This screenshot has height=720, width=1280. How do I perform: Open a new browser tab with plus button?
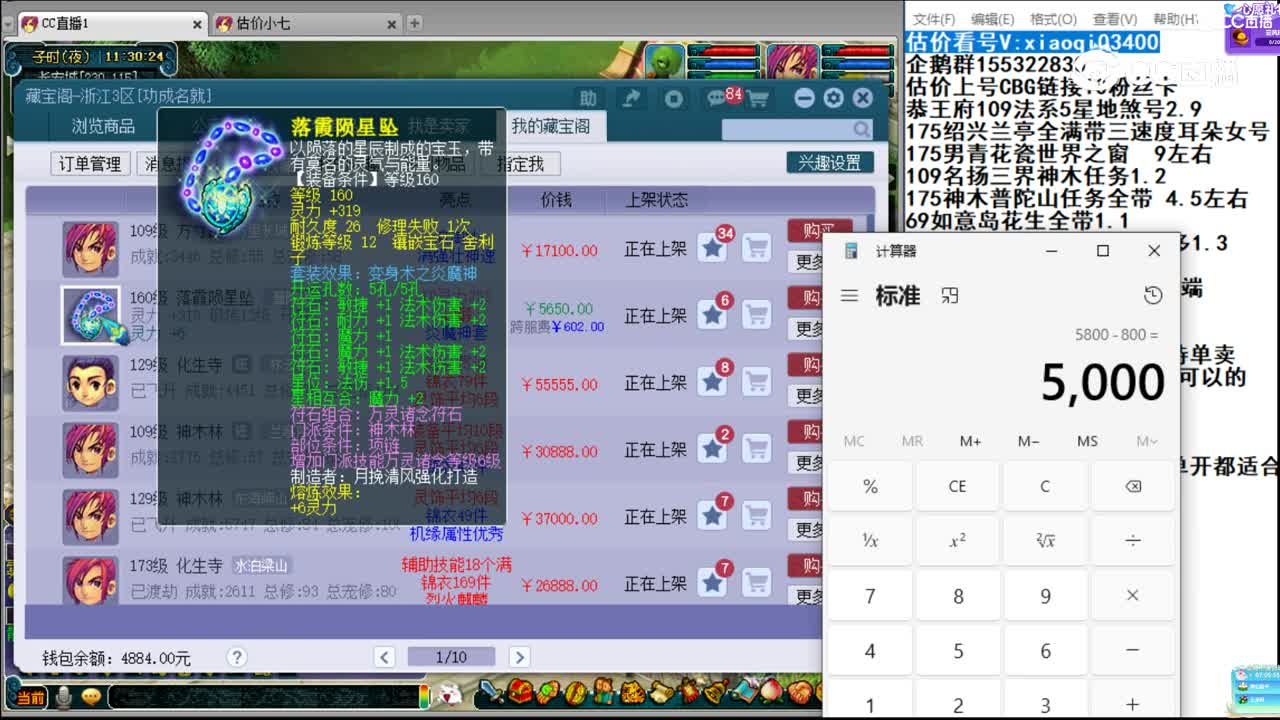tap(414, 23)
